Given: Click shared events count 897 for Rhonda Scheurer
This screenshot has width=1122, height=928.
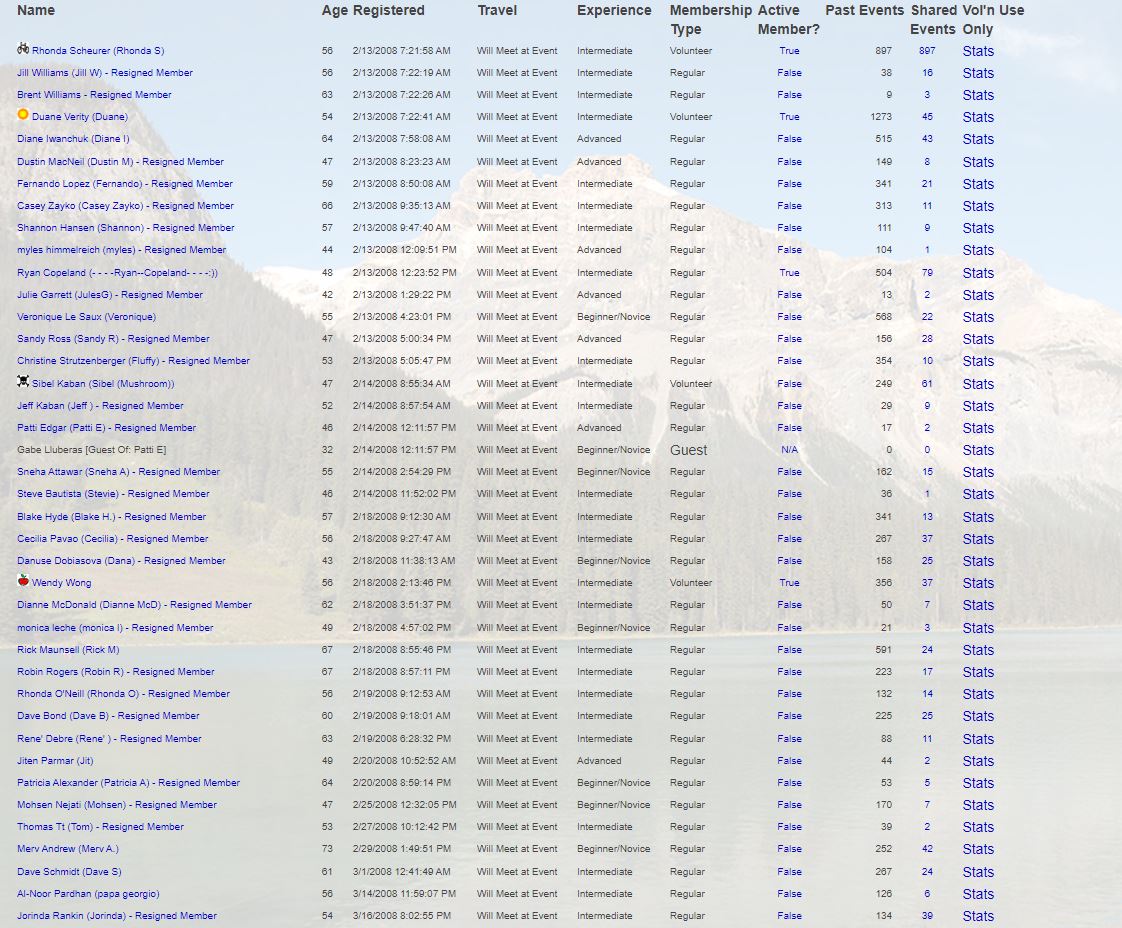Looking at the screenshot, I should (927, 51).
